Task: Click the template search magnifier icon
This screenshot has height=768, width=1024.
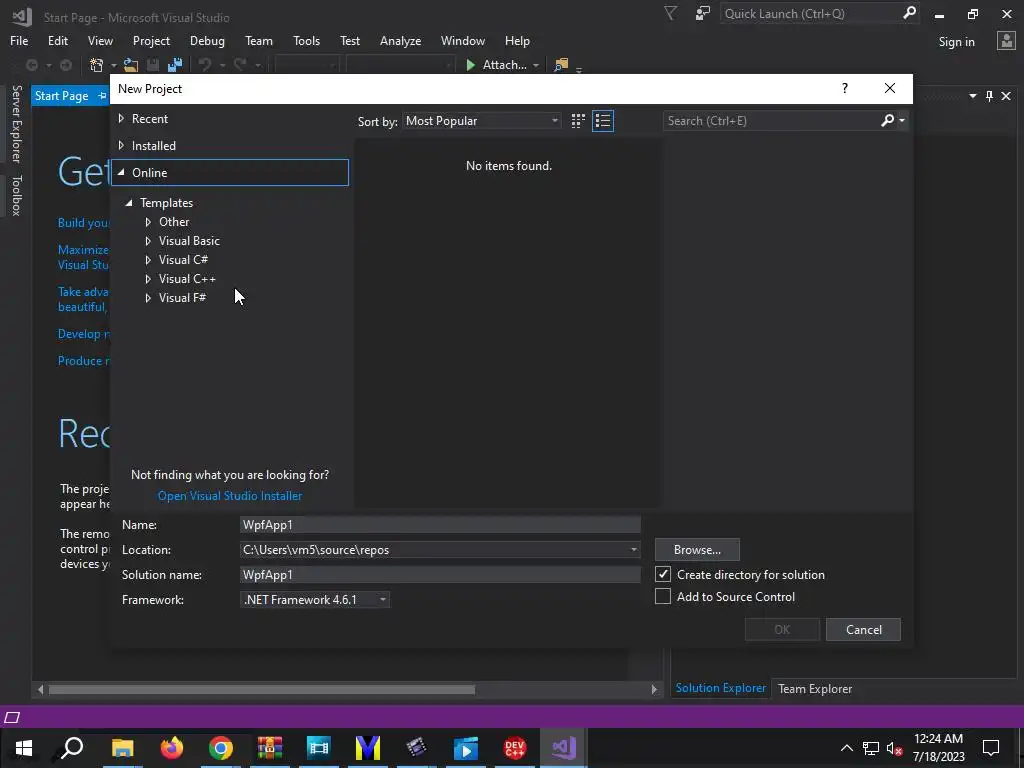Action: tap(888, 120)
